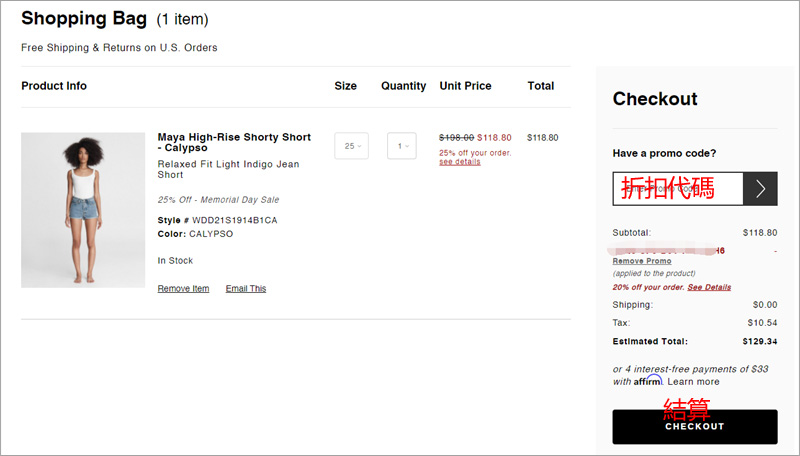Image resolution: width=800 pixels, height=456 pixels.
Task: Open 'see details' under unit price
Action: 460,162
